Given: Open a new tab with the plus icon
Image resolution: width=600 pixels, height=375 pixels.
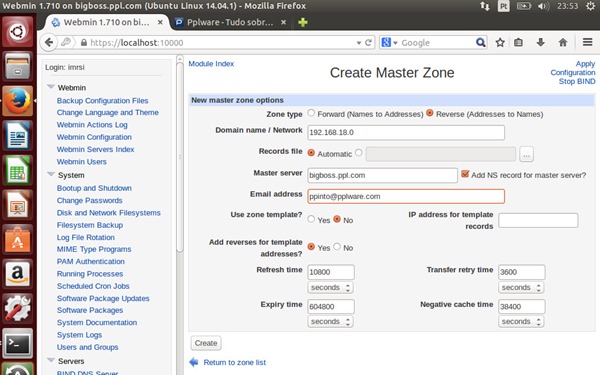Looking at the screenshot, I should [x=303, y=22].
